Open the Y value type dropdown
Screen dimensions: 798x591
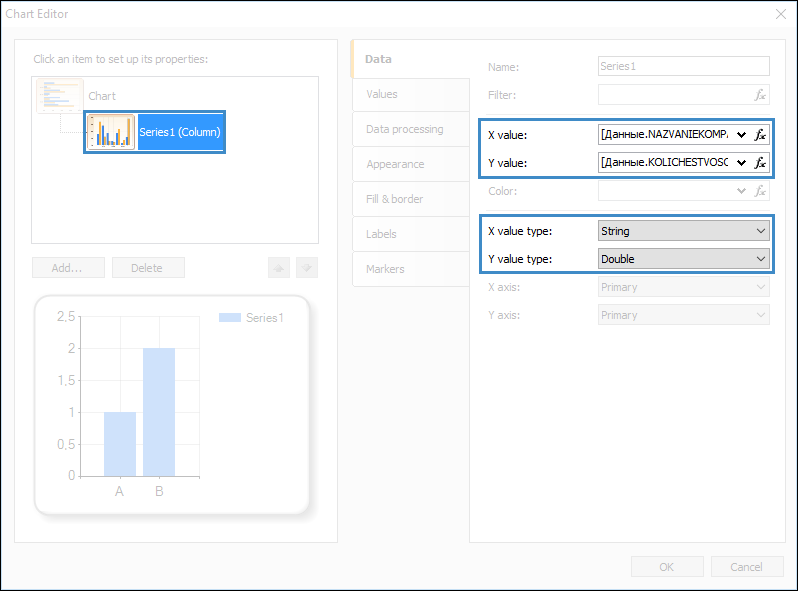coord(683,259)
